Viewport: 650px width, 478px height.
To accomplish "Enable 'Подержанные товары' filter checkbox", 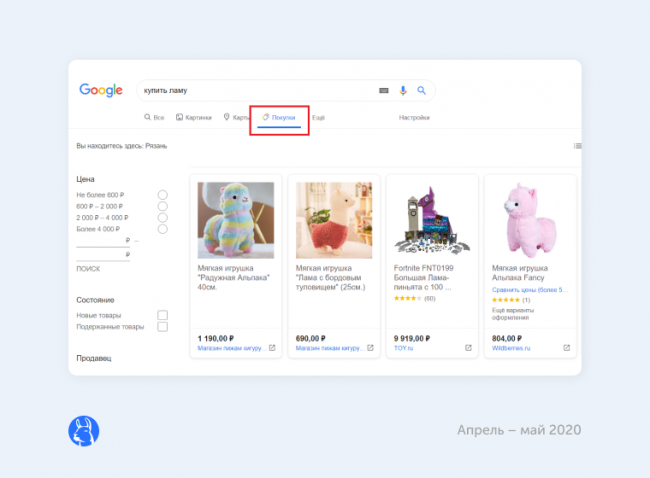I will [x=162, y=327].
